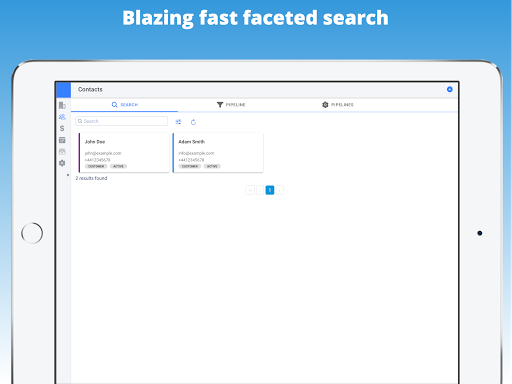Switch to the Pipelines tab
Viewport: 512px width, 384px height.
(338, 105)
